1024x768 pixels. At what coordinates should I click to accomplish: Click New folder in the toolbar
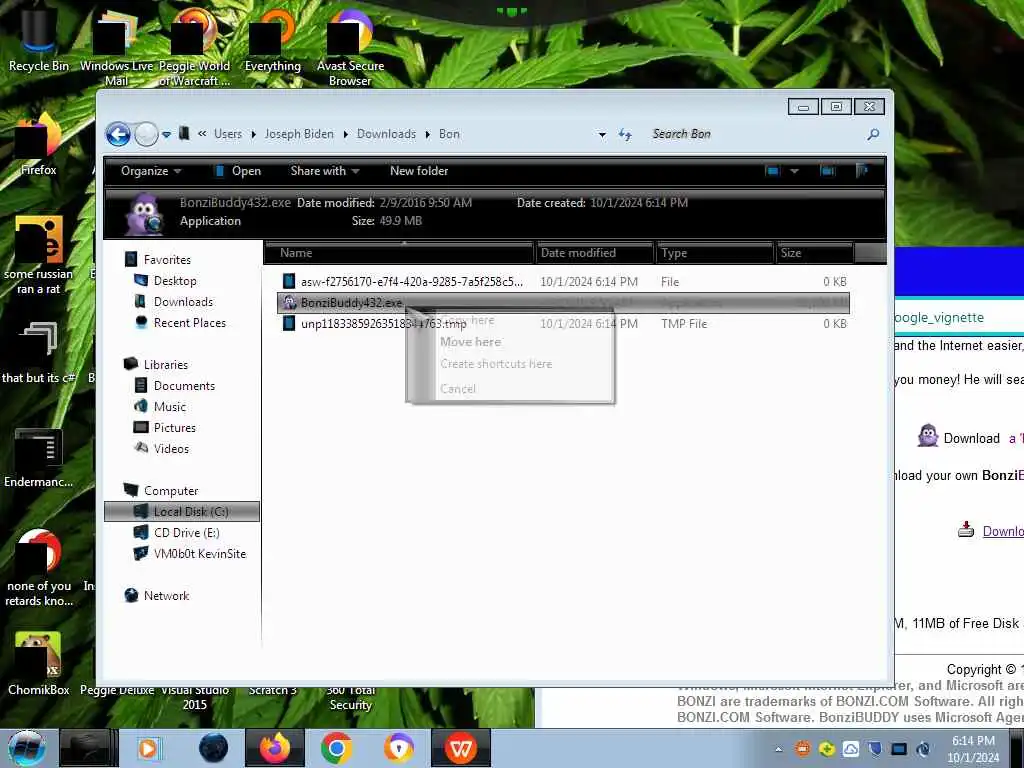[419, 171]
